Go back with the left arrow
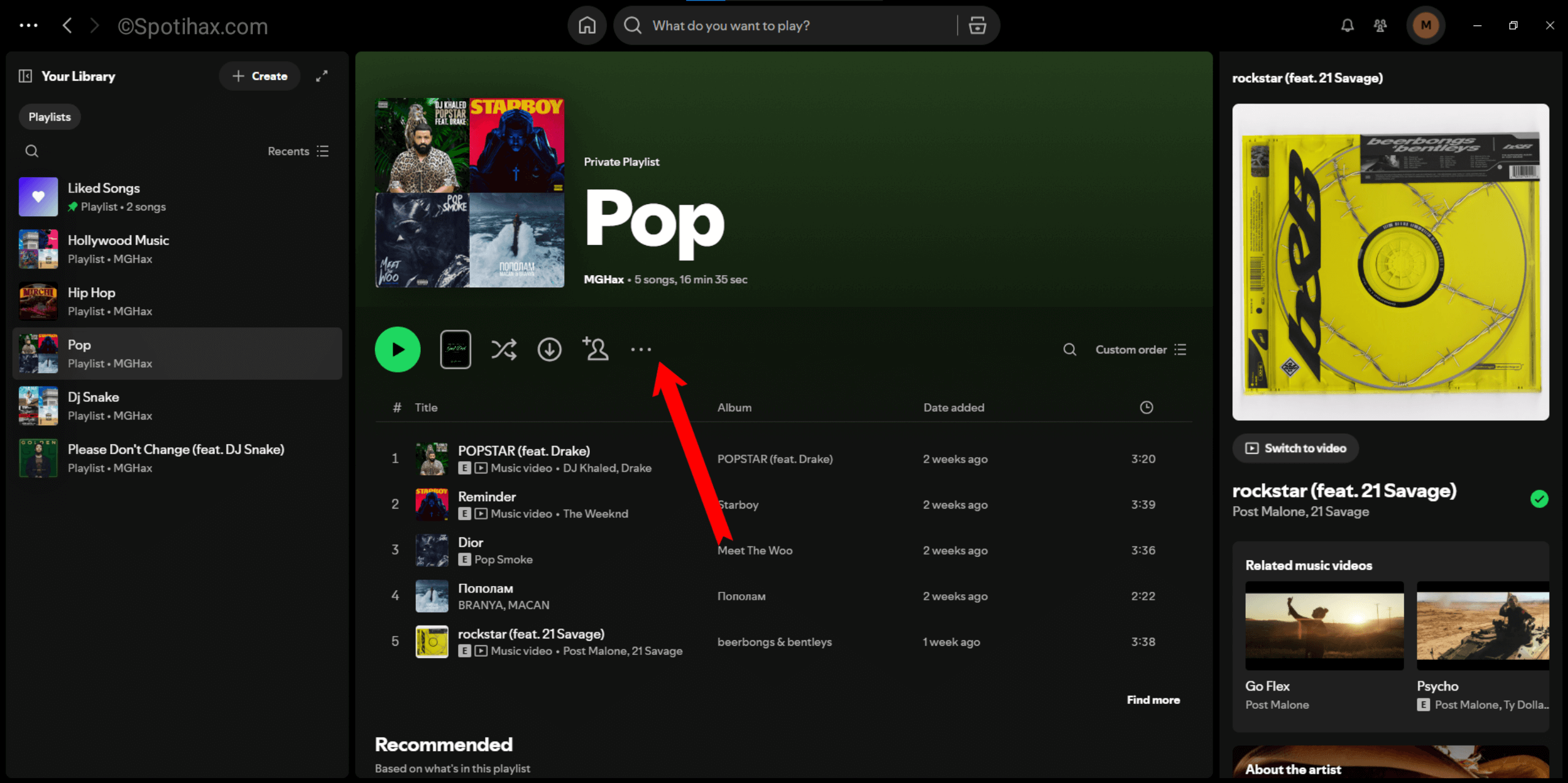1568x783 pixels. [x=67, y=25]
